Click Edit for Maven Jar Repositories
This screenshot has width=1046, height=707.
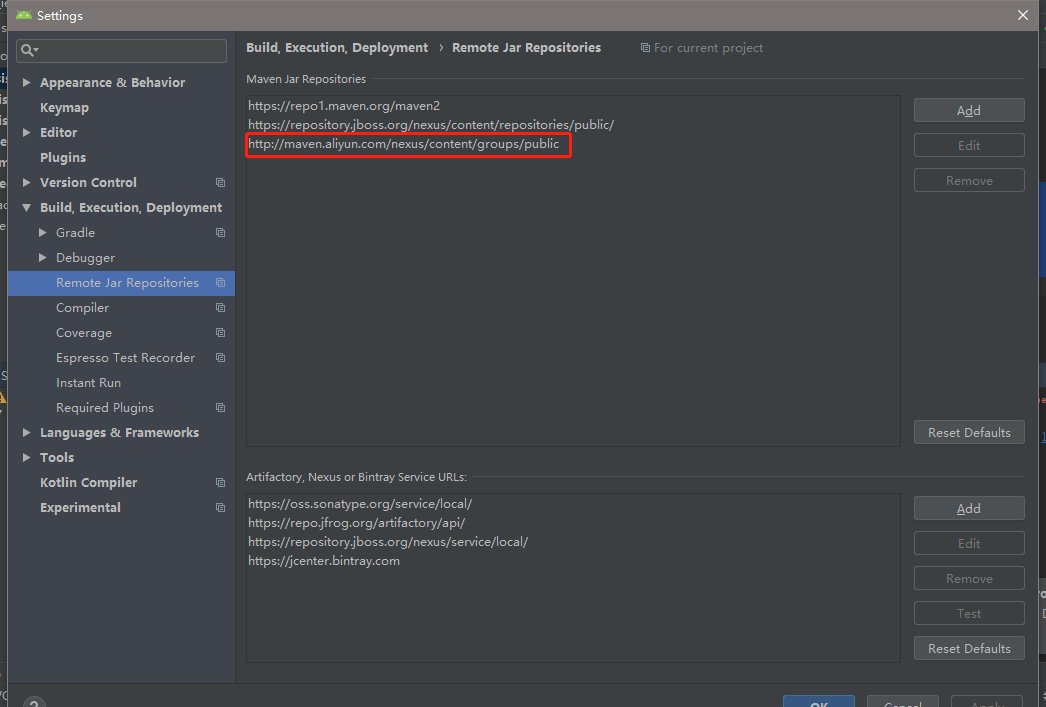click(969, 145)
